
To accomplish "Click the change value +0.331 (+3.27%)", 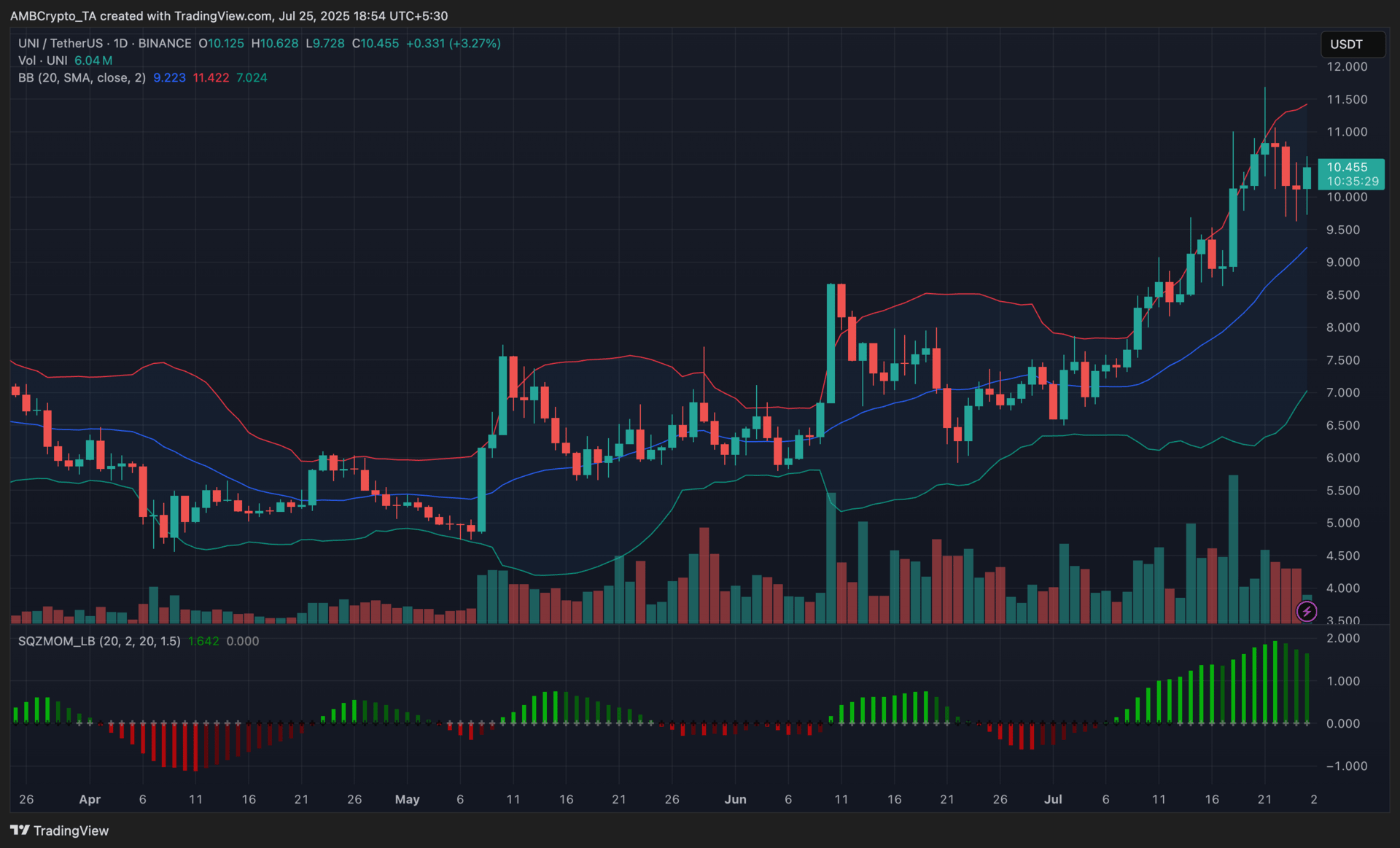I will [454, 44].
